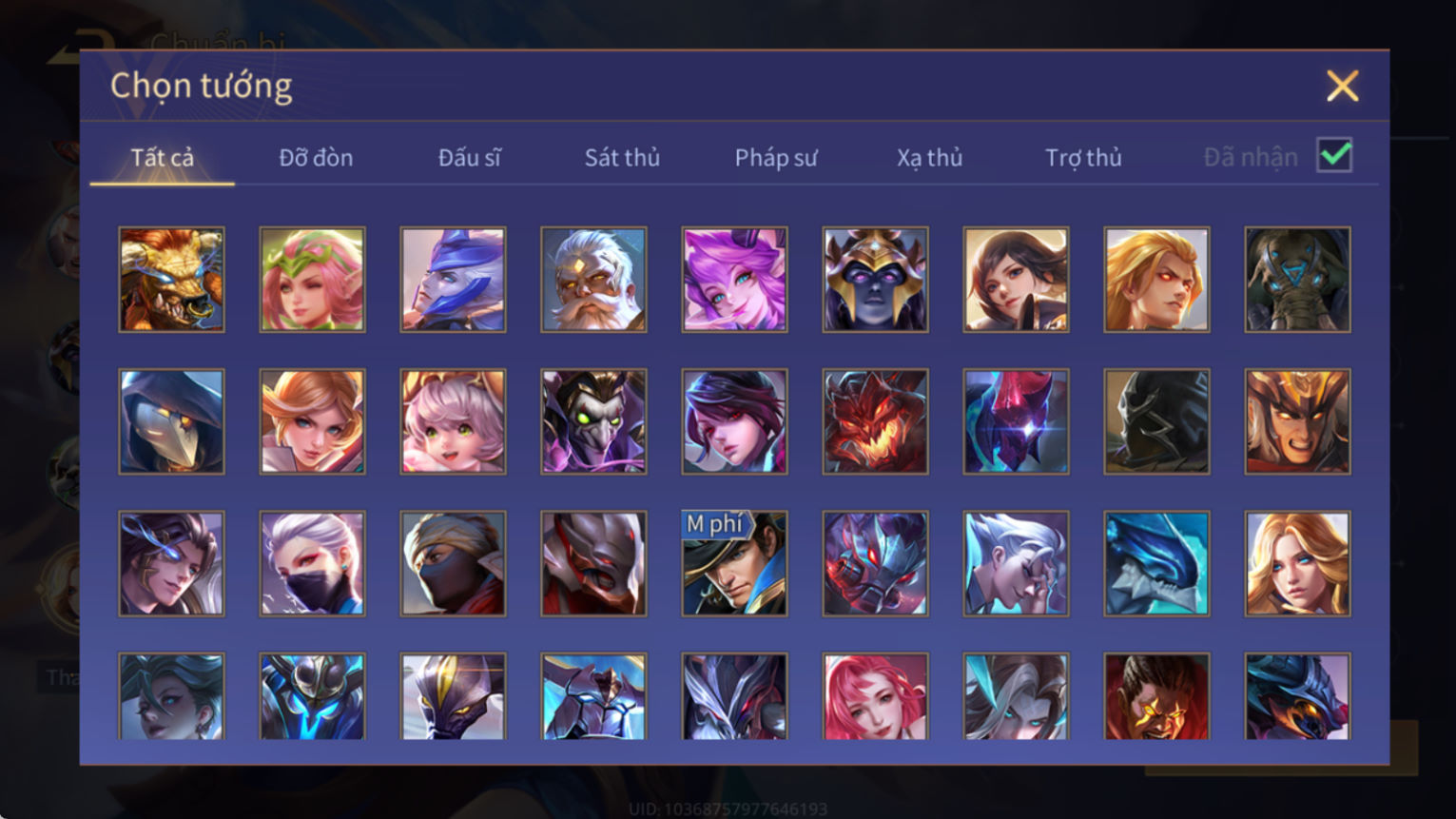Toggle the "Đã nhận" checkbox

1334,155
